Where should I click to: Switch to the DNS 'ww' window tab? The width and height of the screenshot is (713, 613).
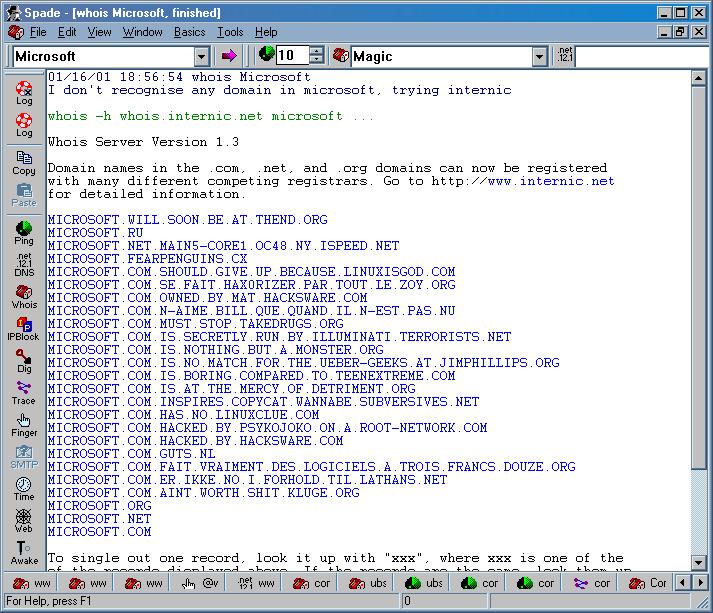256,583
